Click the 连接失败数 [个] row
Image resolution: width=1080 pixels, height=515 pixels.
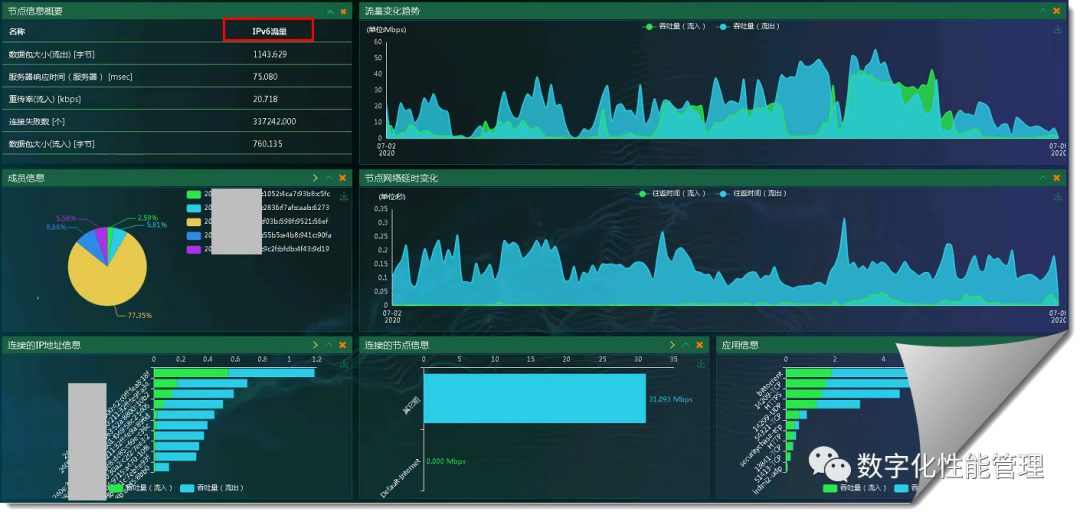pos(177,121)
